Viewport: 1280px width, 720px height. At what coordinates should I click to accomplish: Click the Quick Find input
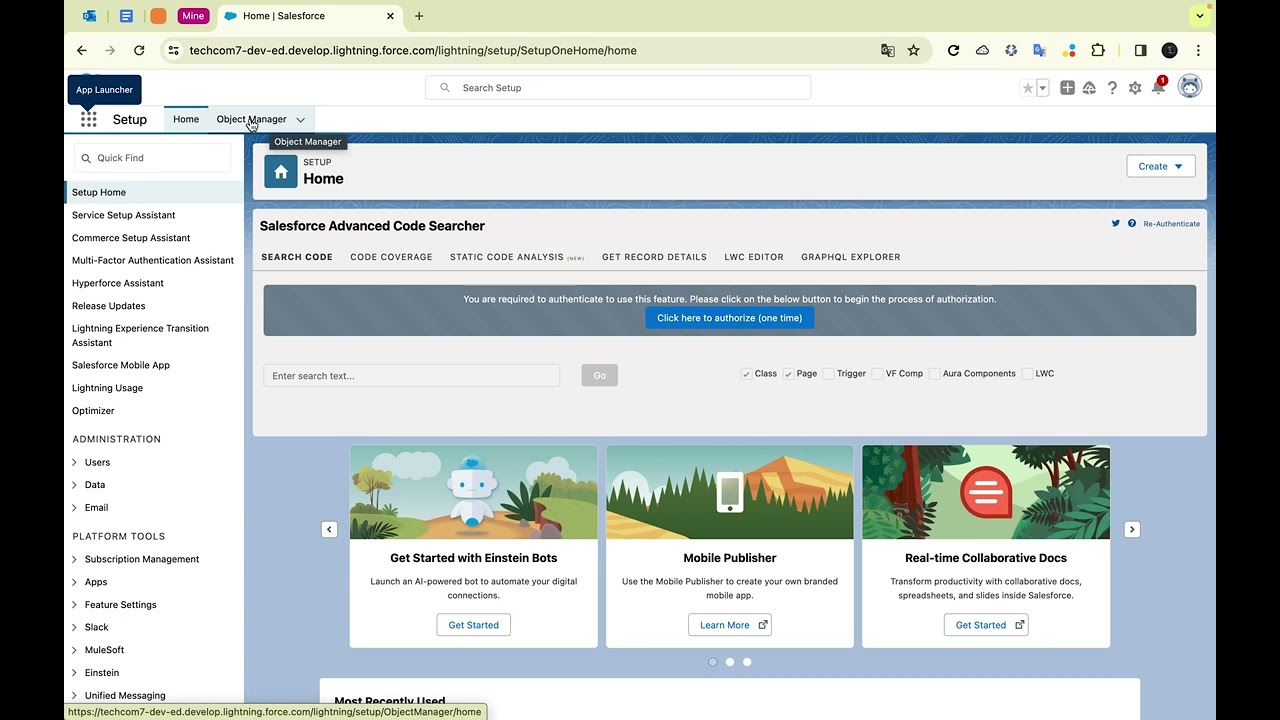[x=153, y=158]
